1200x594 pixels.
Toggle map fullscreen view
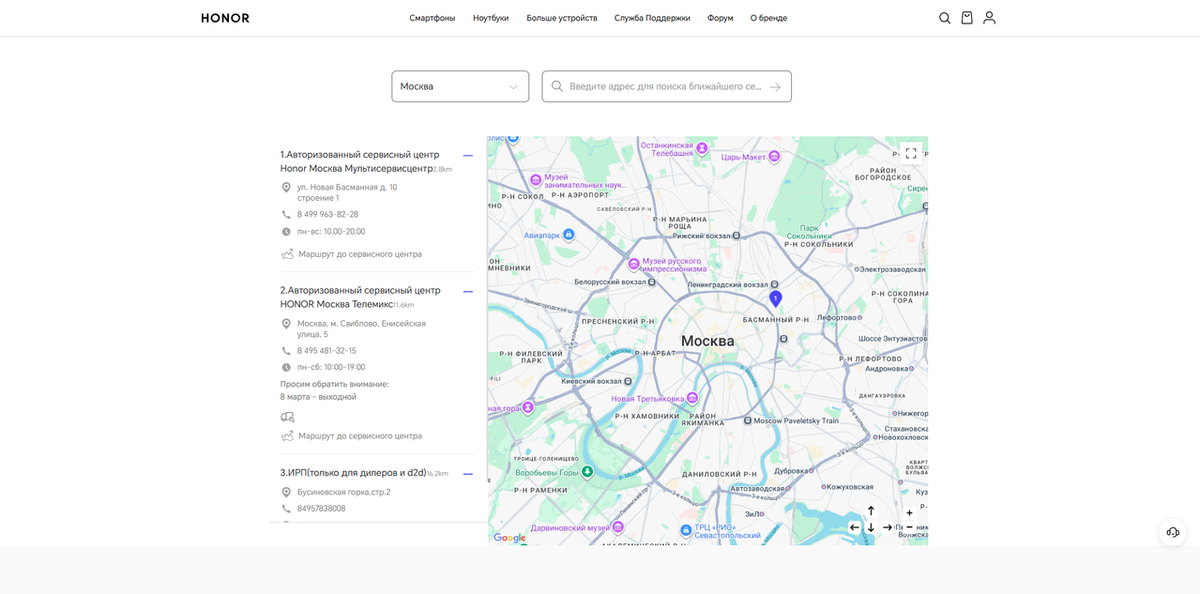910,153
